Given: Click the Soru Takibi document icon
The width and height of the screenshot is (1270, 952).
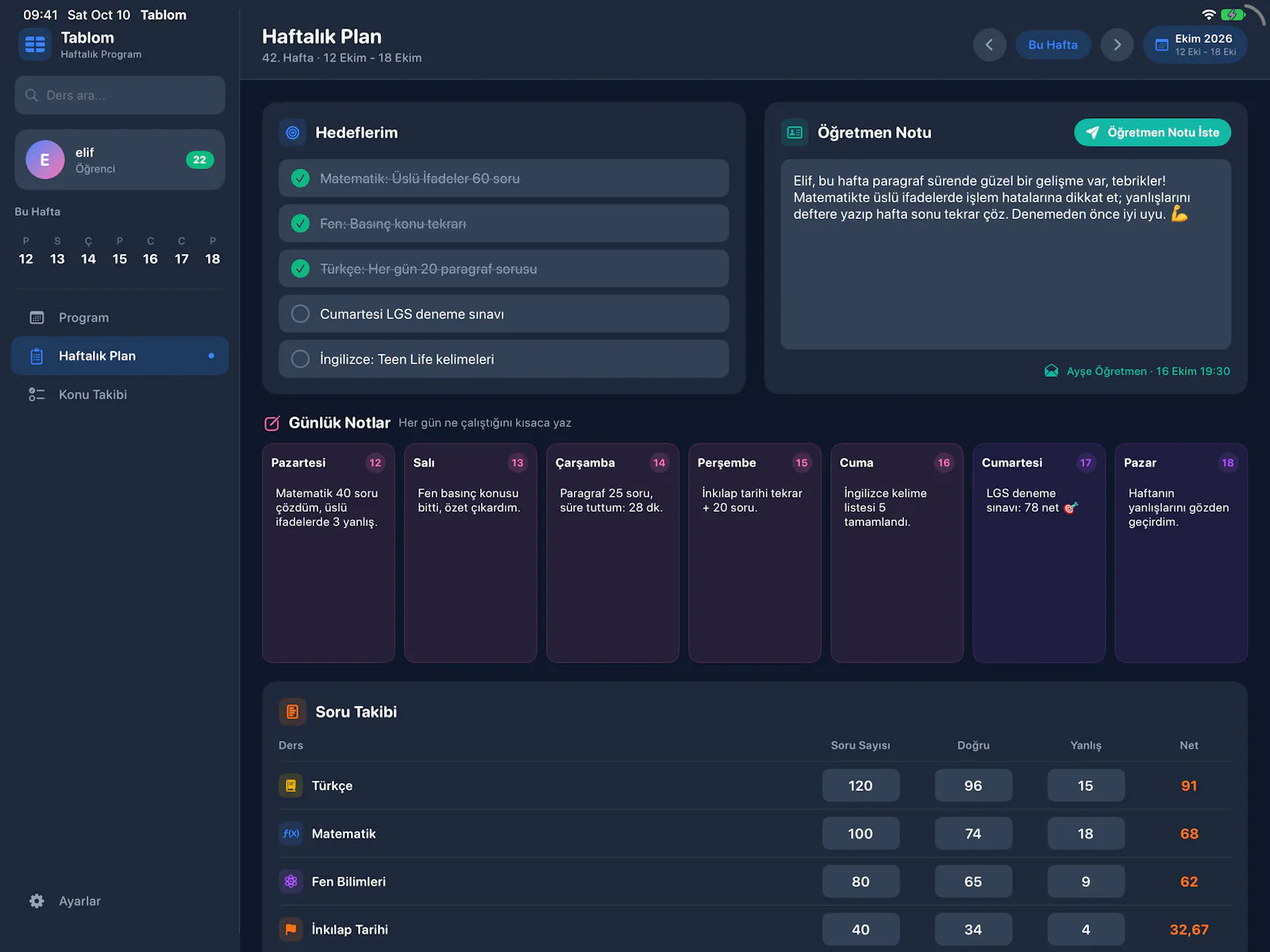Looking at the screenshot, I should point(292,712).
